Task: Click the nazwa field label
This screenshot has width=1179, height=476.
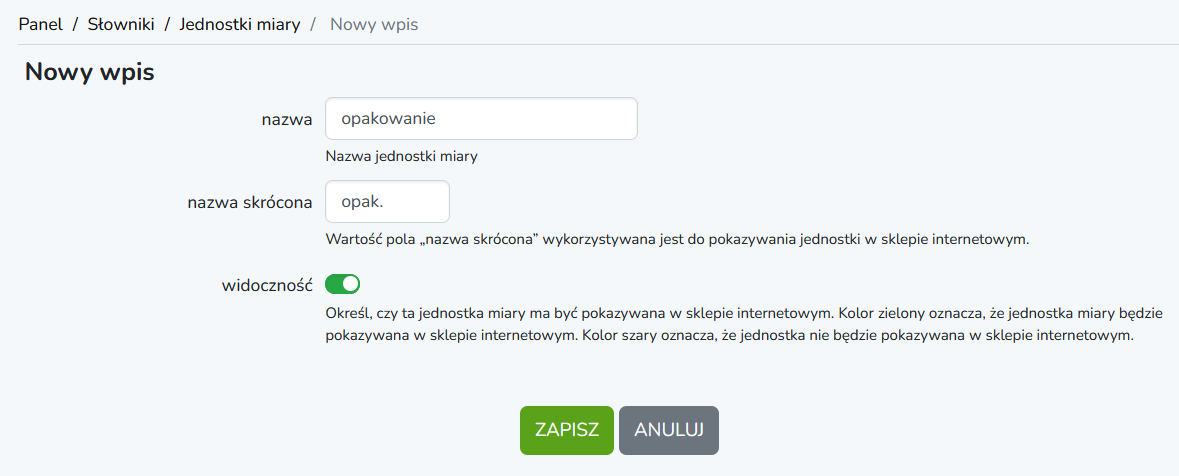Action: point(287,119)
